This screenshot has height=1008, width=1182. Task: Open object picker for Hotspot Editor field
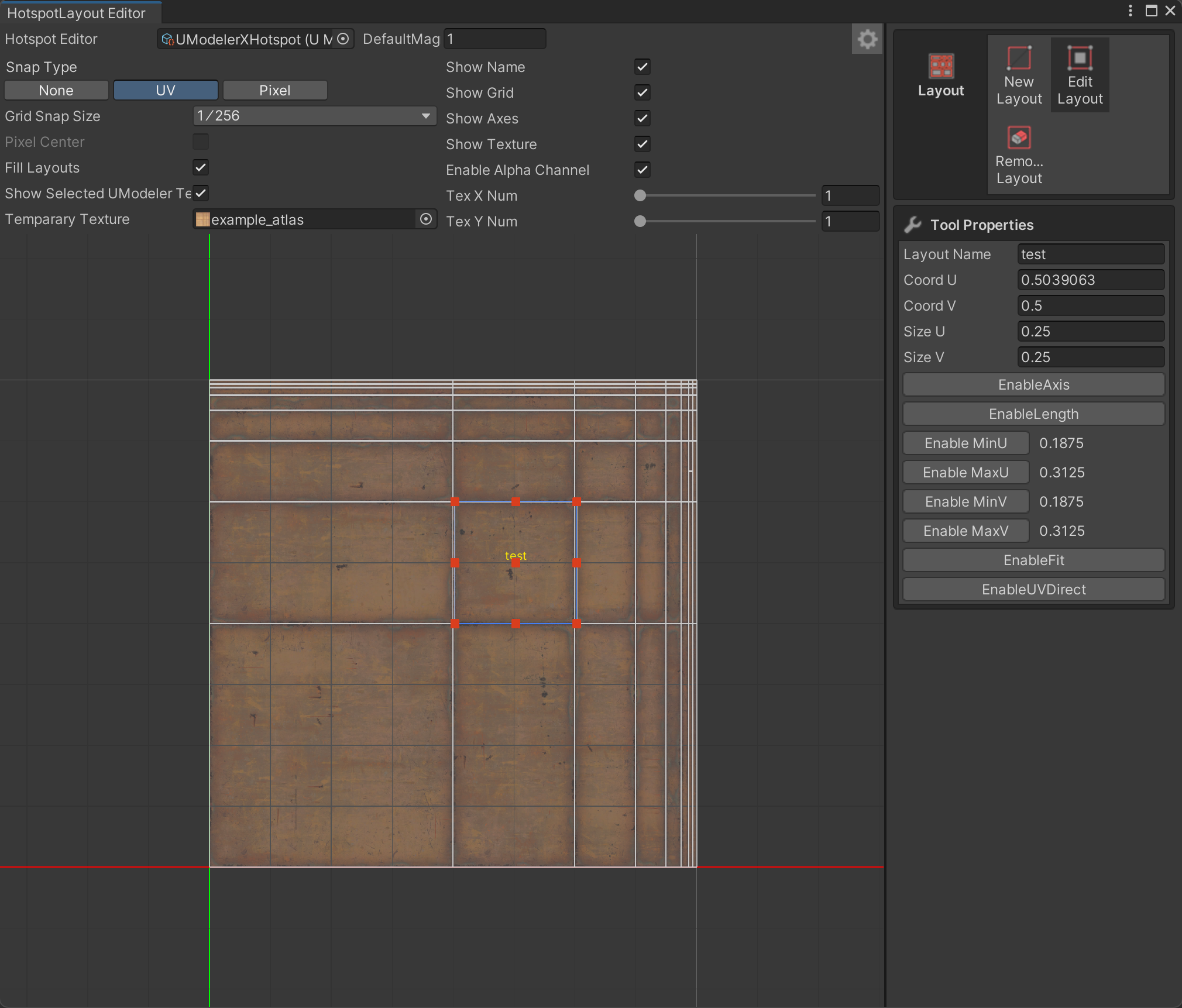point(343,39)
